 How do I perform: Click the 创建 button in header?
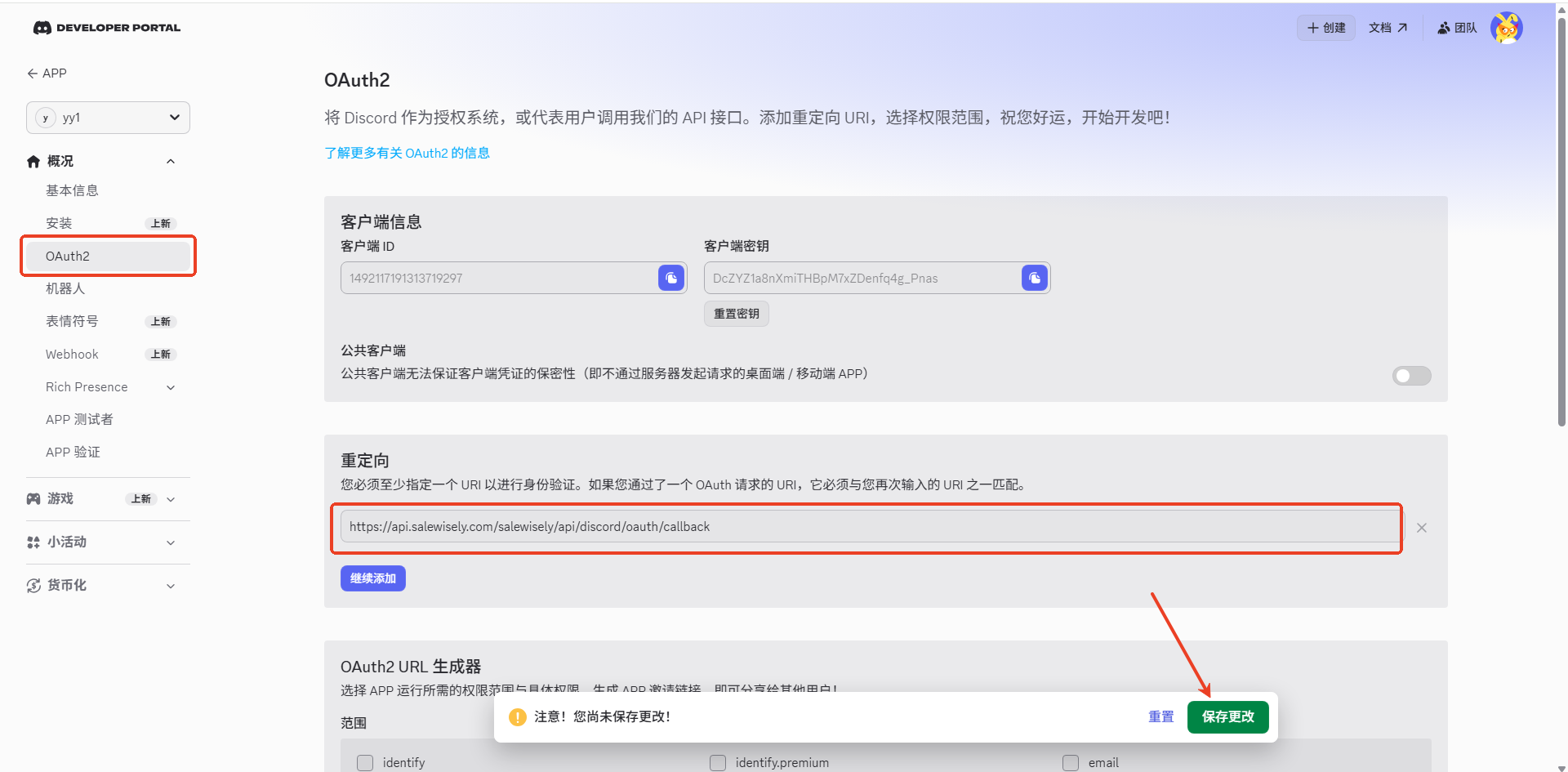(x=1326, y=28)
